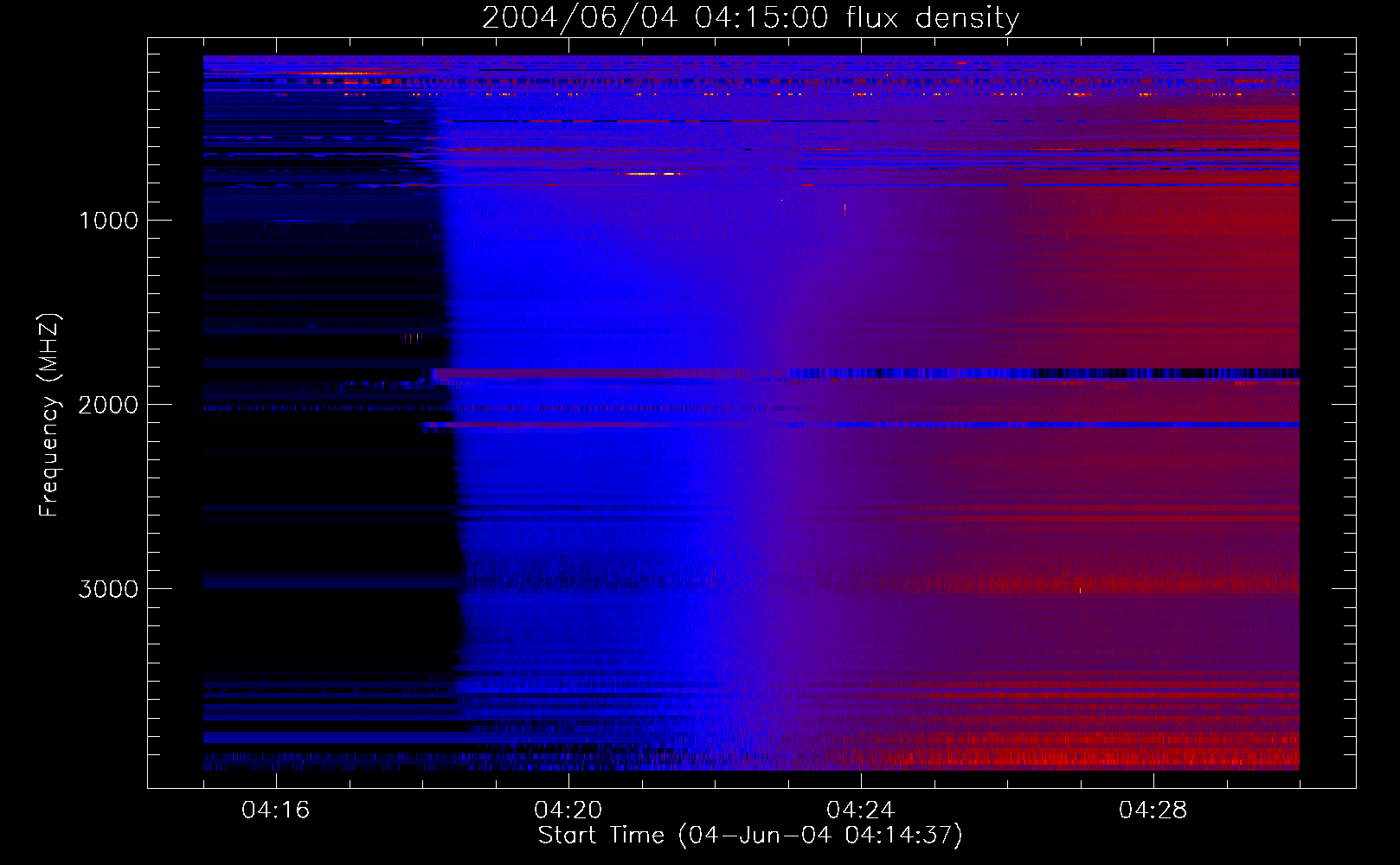Click the 04:16 time tick label
Screen dimensions: 1400x865
pos(275,810)
